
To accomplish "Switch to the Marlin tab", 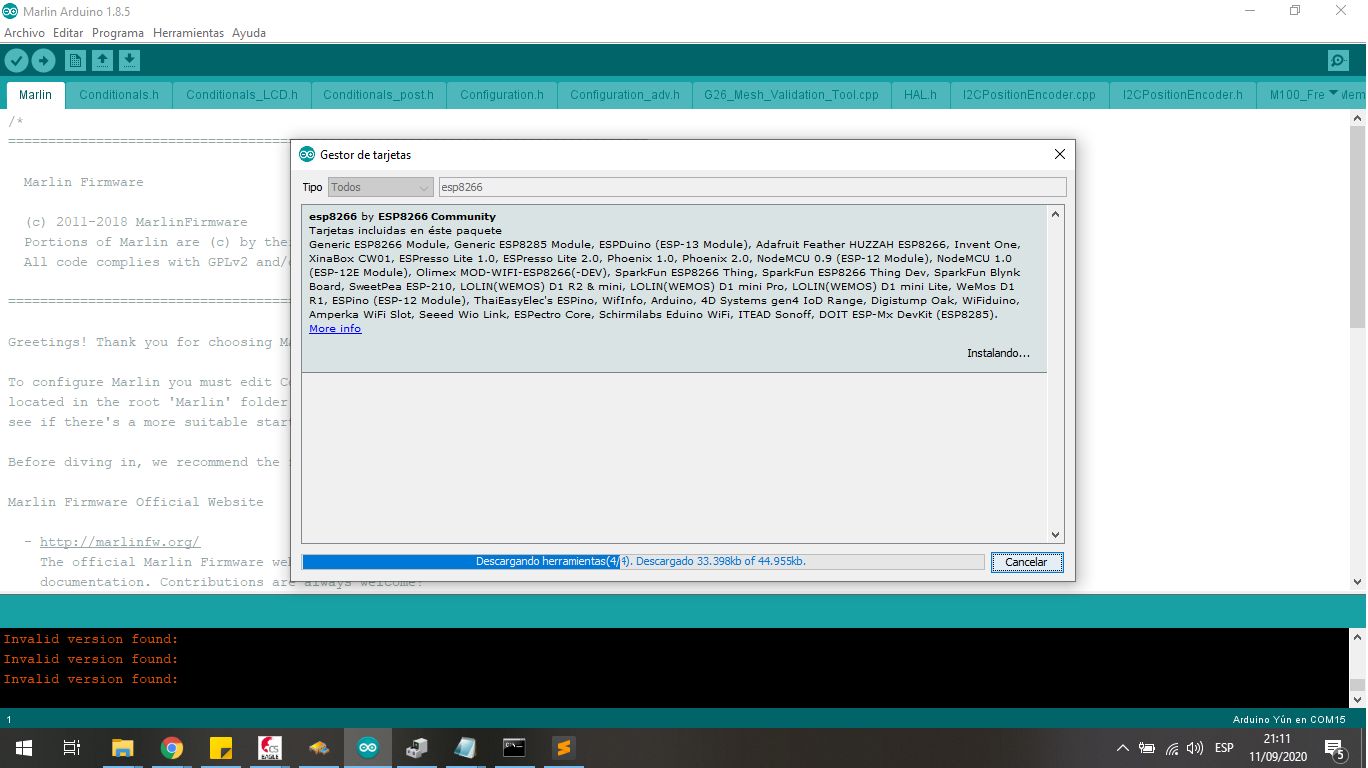I will click(36, 95).
